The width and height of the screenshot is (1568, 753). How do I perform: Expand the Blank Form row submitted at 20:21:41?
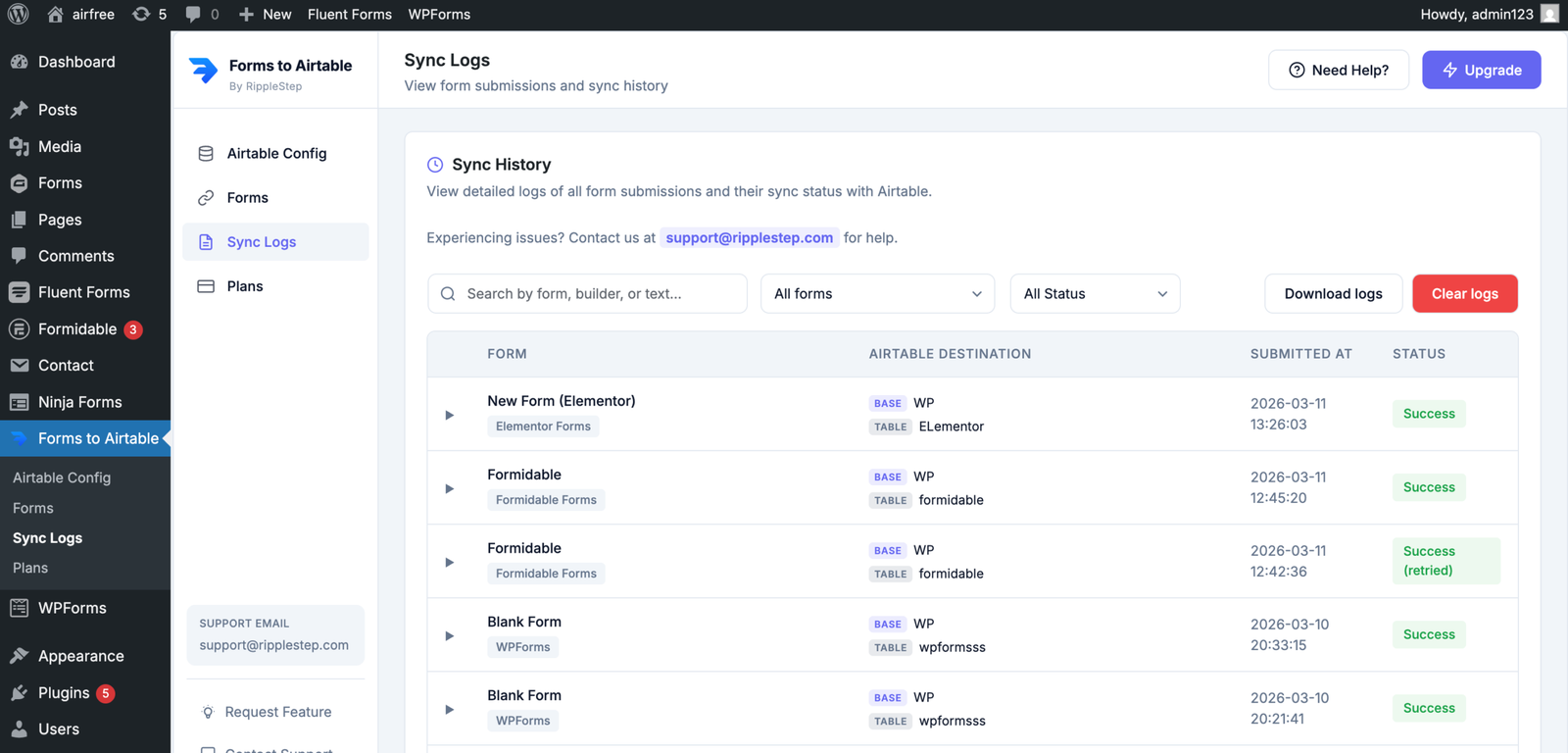tap(449, 709)
